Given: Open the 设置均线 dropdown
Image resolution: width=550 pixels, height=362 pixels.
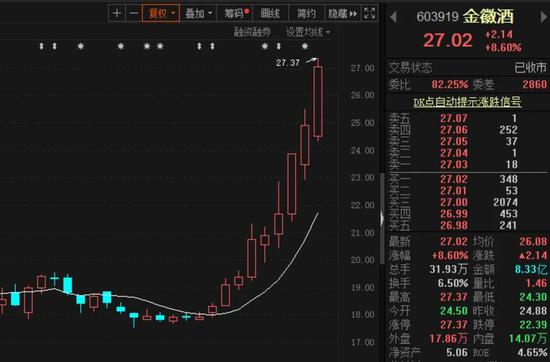Looking at the screenshot, I should click(x=308, y=33).
